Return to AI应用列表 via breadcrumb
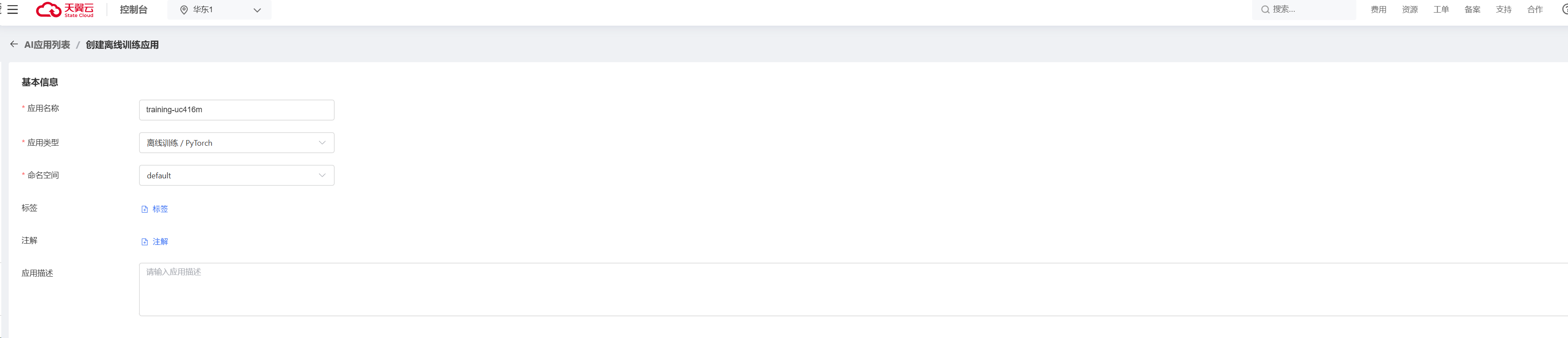This screenshot has width=1568, height=338. coord(47,44)
